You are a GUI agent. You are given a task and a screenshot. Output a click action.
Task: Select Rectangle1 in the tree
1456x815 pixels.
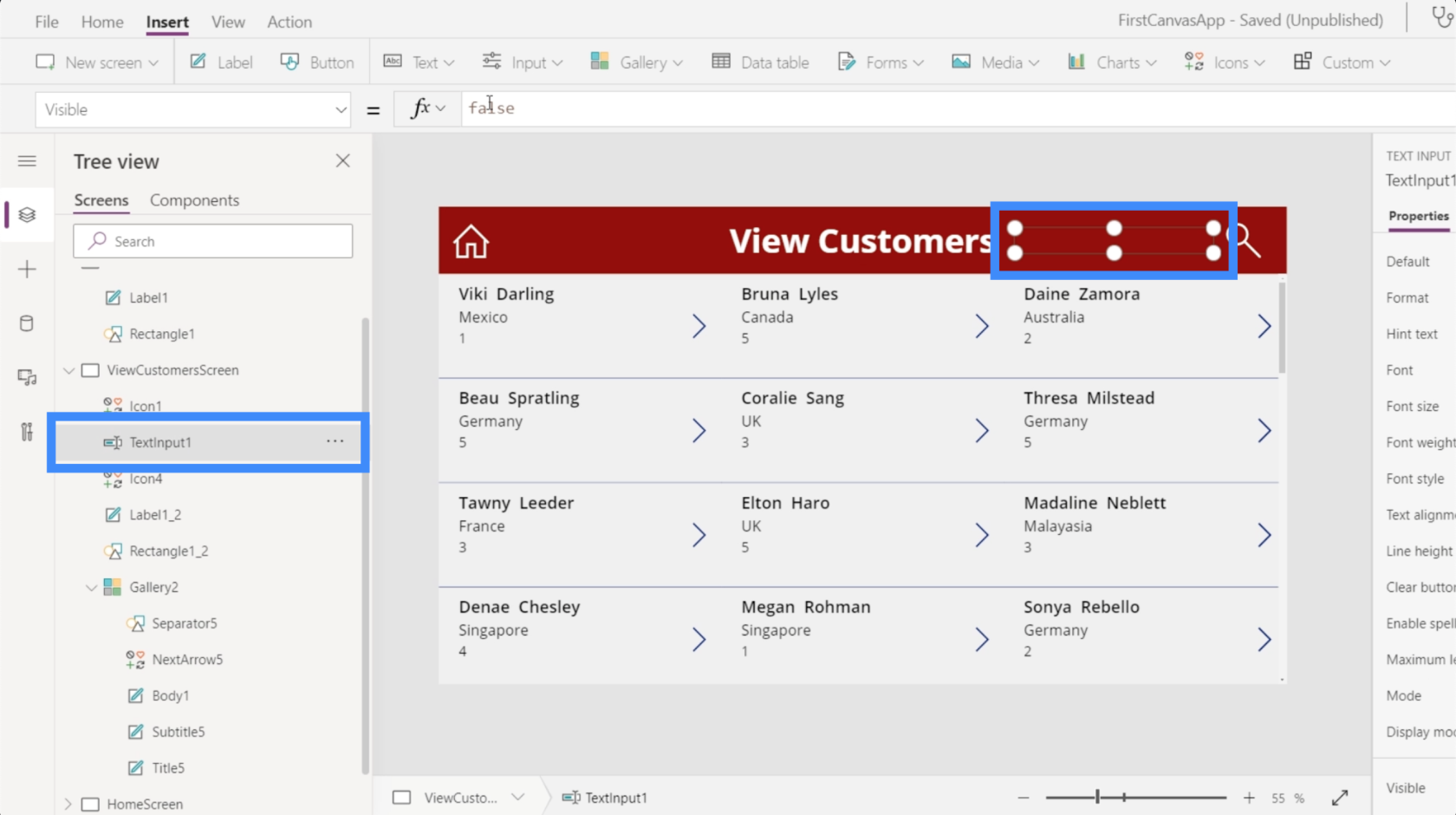point(161,334)
